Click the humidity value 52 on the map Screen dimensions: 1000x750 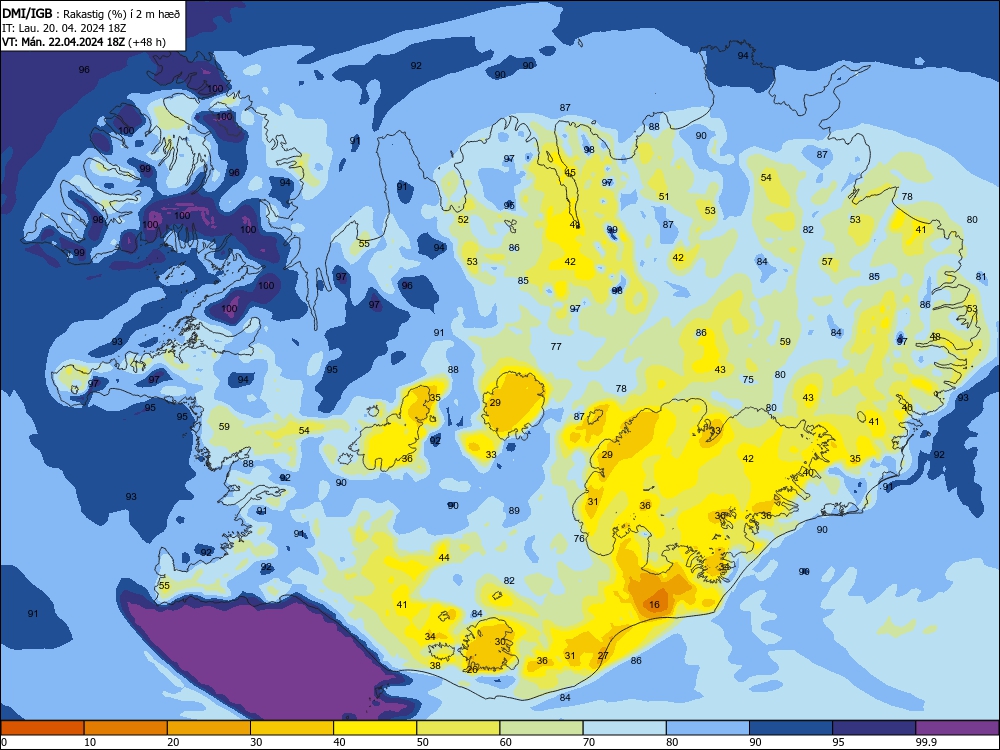[x=463, y=219]
